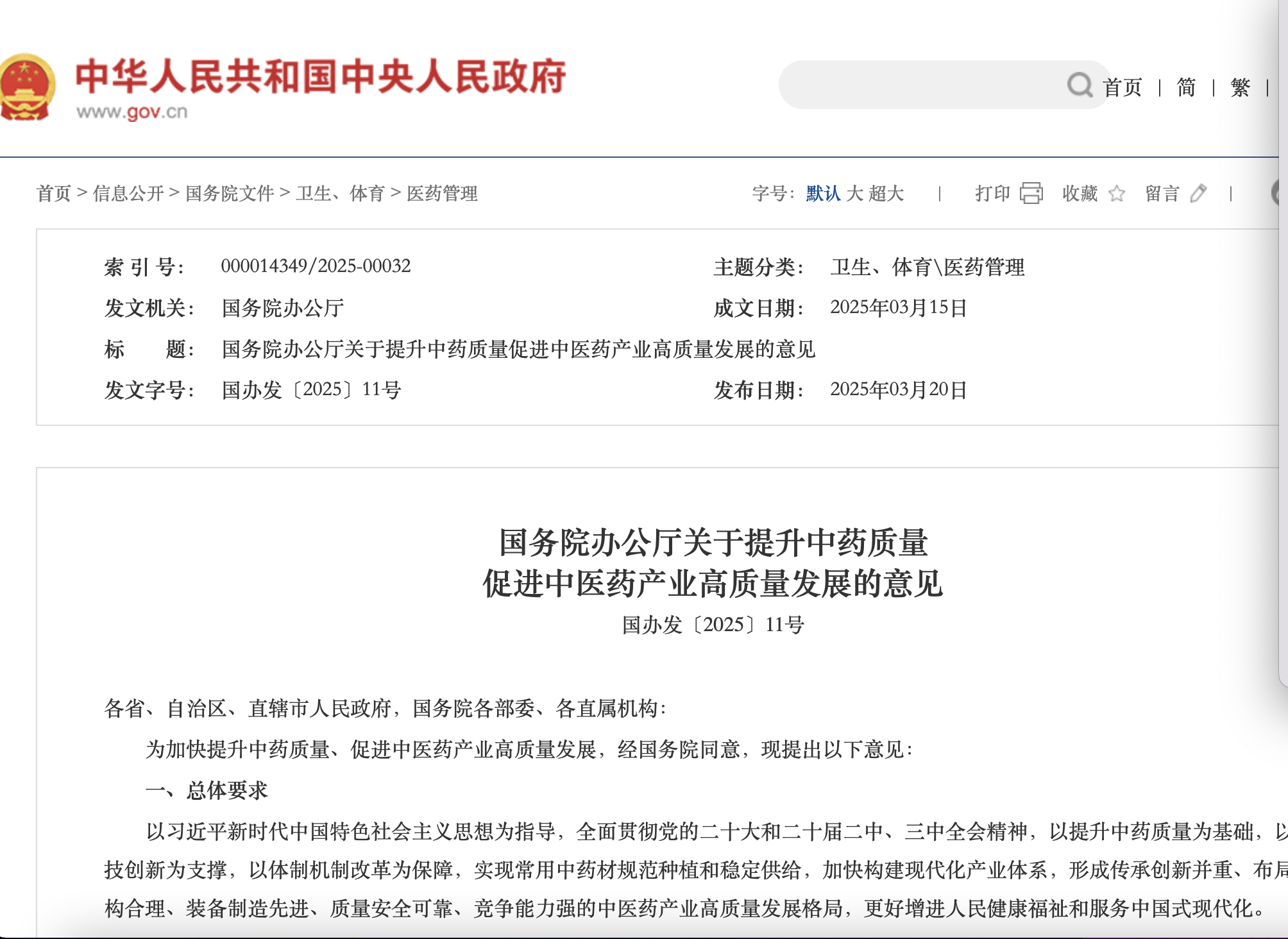Open 卫生、体育 breadcrumb link
The width and height of the screenshot is (1288, 939).
(x=340, y=193)
